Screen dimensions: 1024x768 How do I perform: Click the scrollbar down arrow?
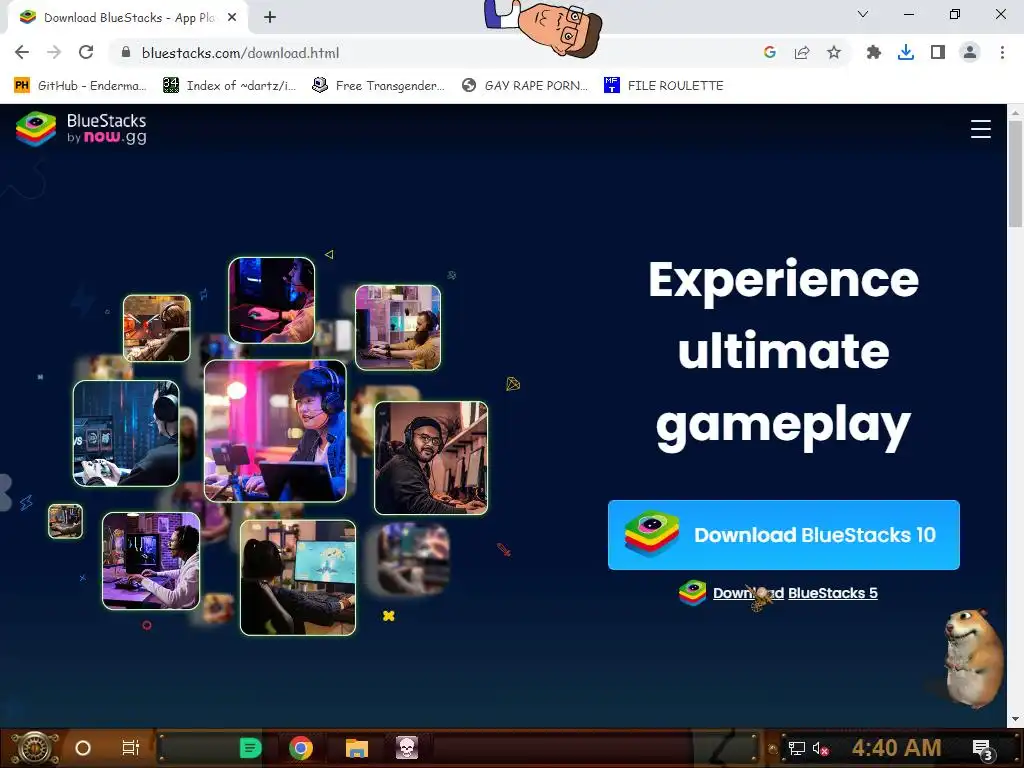[1015, 720]
